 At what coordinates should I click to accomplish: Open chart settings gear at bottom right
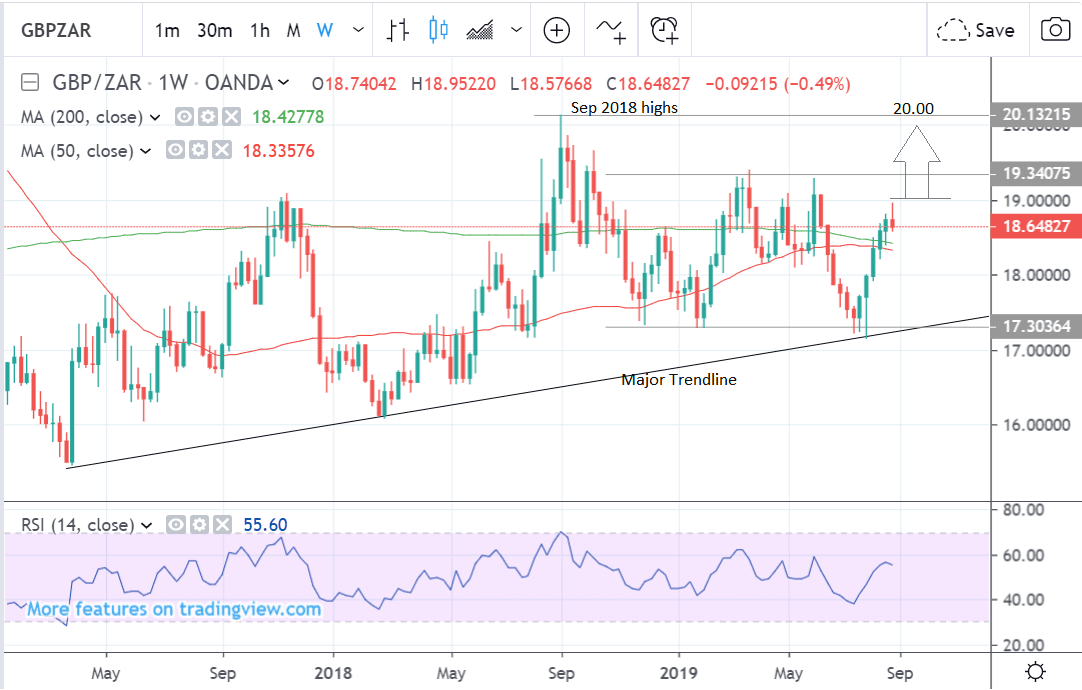pyautogui.click(x=1036, y=671)
